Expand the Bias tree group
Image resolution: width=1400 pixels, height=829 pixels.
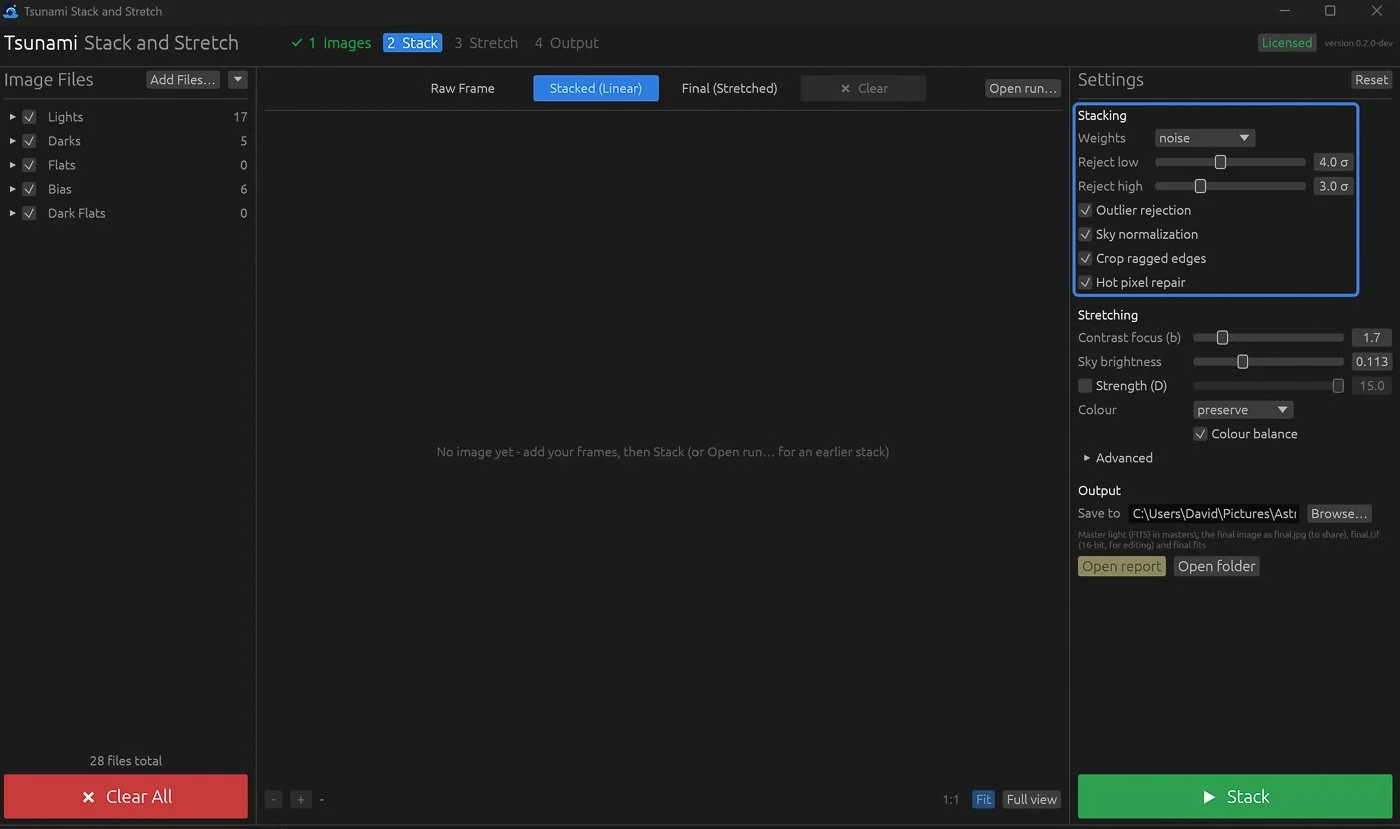coord(12,189)
